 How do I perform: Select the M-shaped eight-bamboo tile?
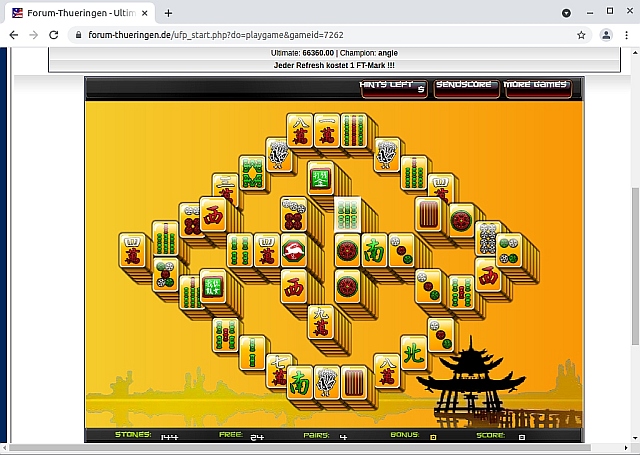(252, 173)
